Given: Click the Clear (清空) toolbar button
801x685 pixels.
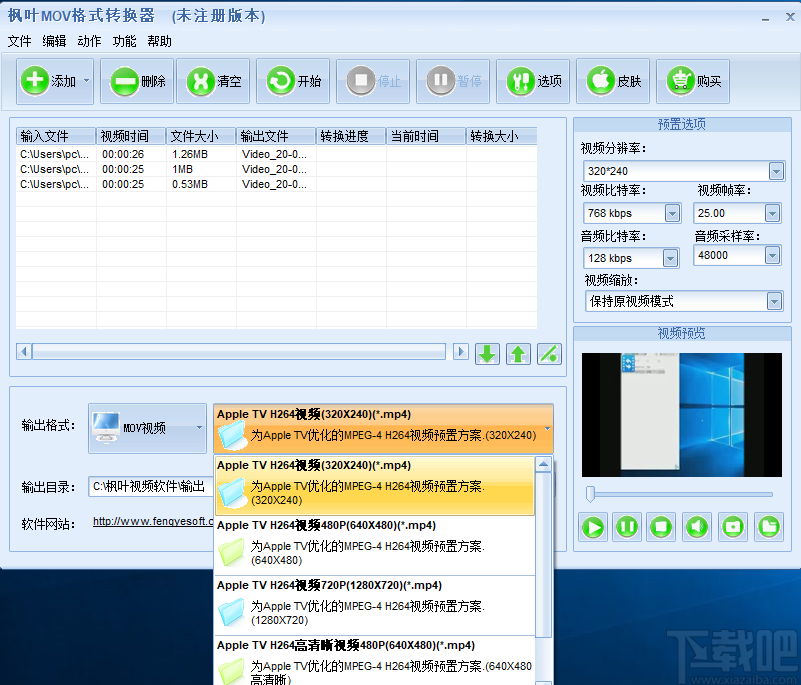Looking at the screenshot, I should pyautogui.click(x=213, y=81).
